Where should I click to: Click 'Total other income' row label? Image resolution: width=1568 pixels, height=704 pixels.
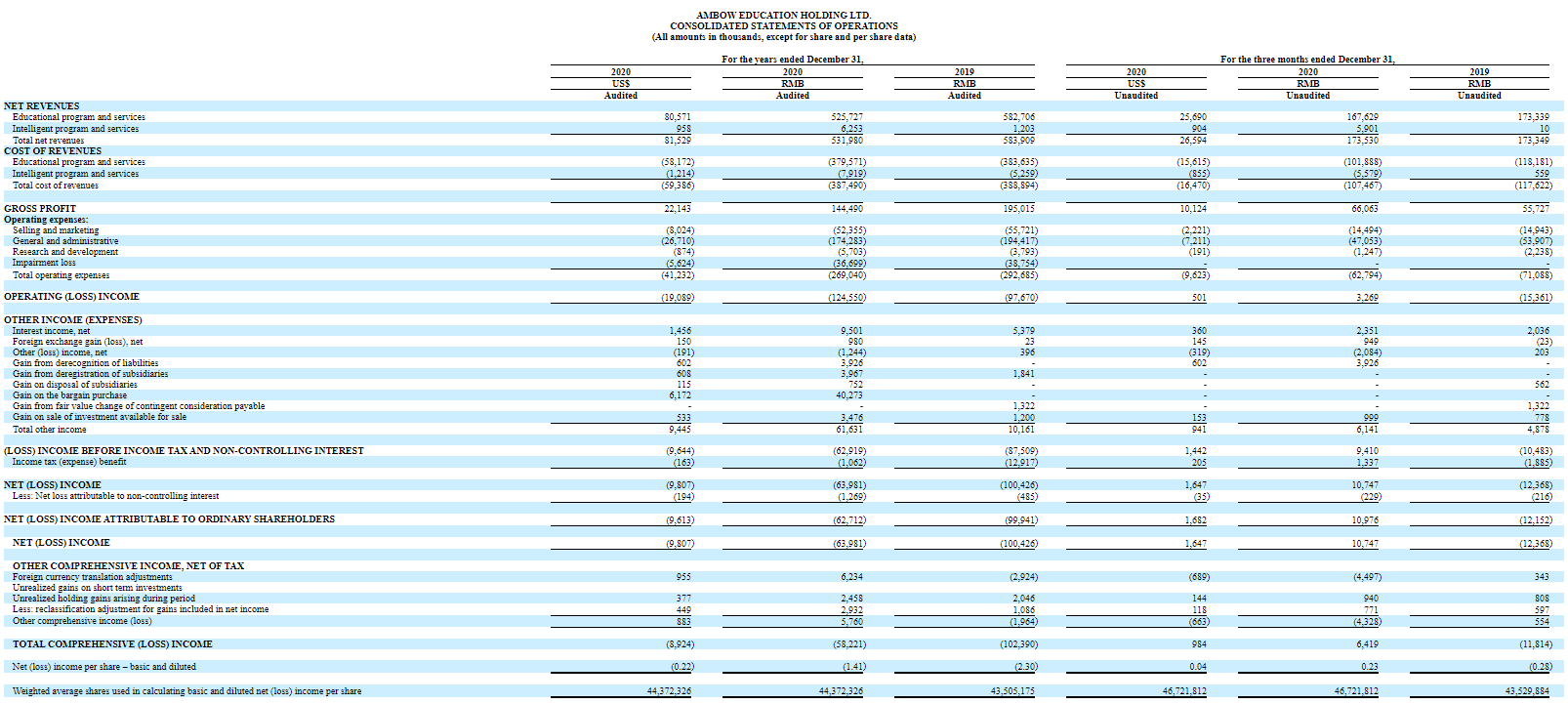click(x=49, y=429)
